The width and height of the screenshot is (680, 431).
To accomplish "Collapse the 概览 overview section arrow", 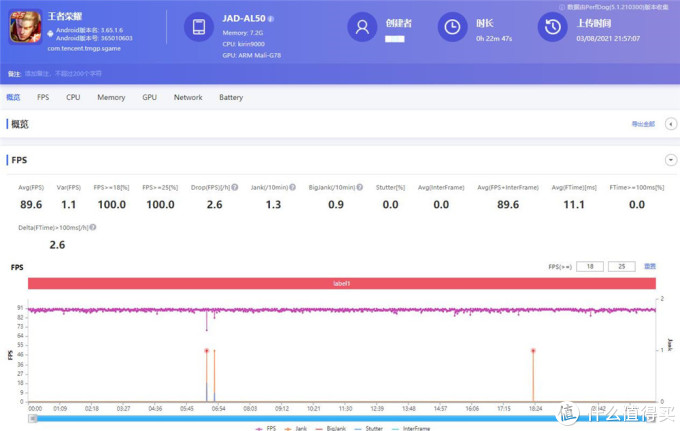I will pyautogui.click(x=670, y=124).
